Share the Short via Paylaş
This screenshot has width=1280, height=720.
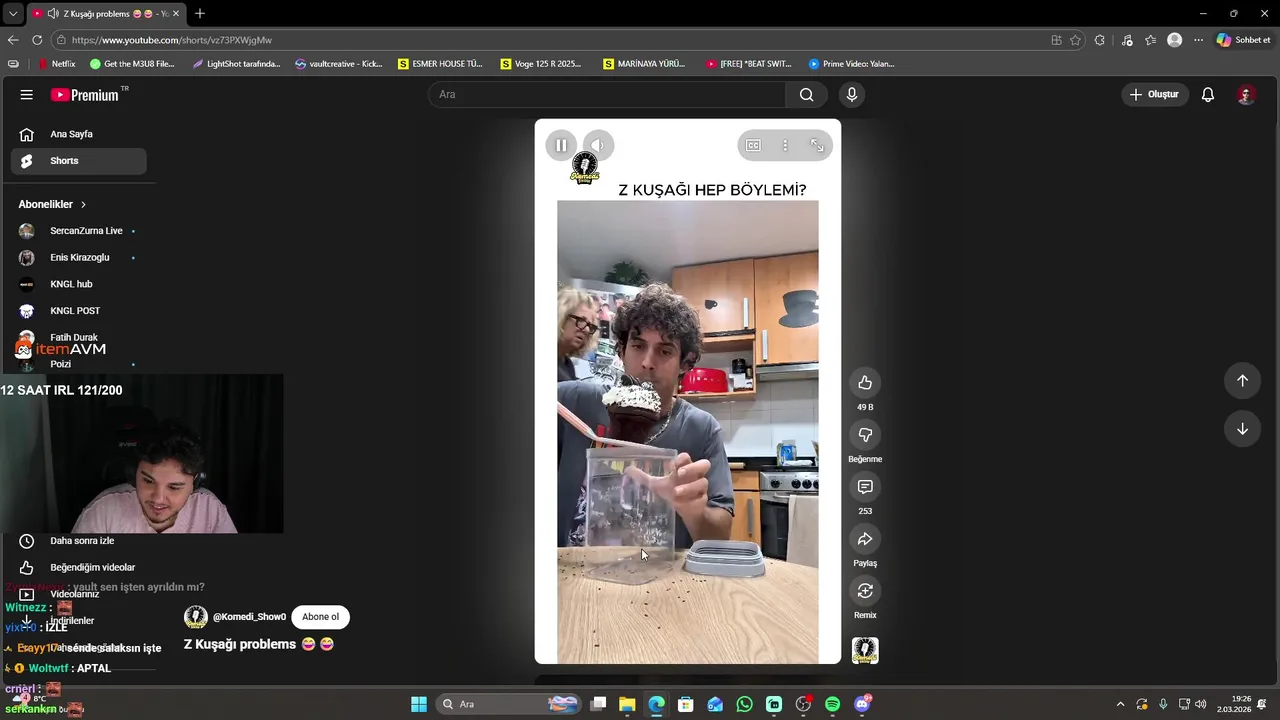865,539
